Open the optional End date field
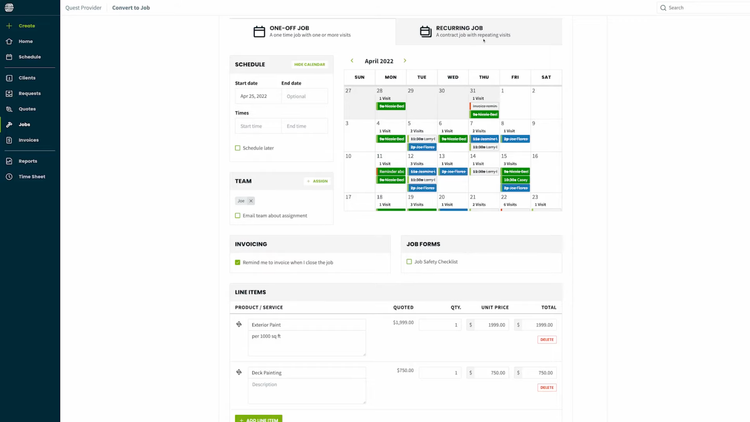Viewport: 750px width, 422px height. click(x=305, y=96)
